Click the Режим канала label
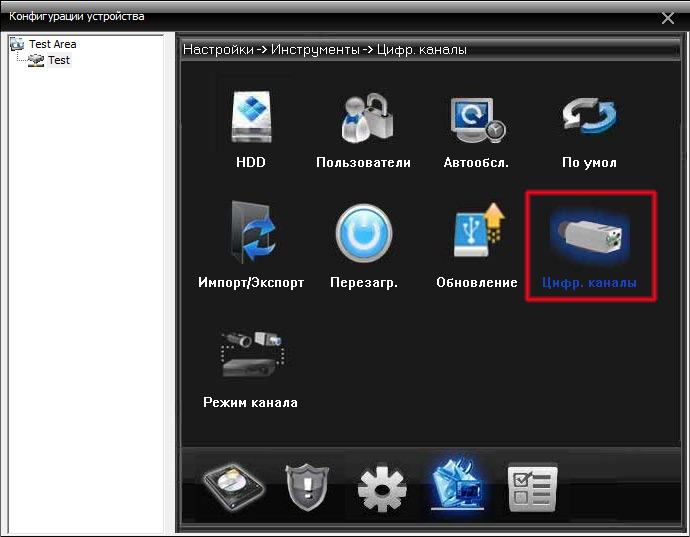Viewport: 690px width, 537px height. click(250, 402)
